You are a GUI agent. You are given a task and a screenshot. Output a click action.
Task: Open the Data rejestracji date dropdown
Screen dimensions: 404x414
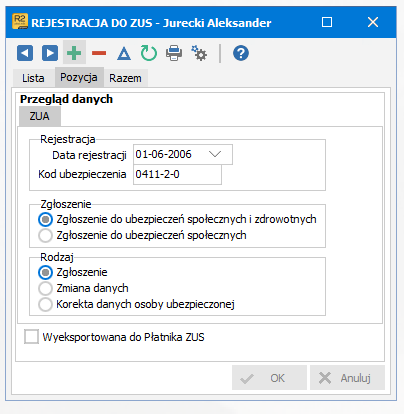(215, 154)
